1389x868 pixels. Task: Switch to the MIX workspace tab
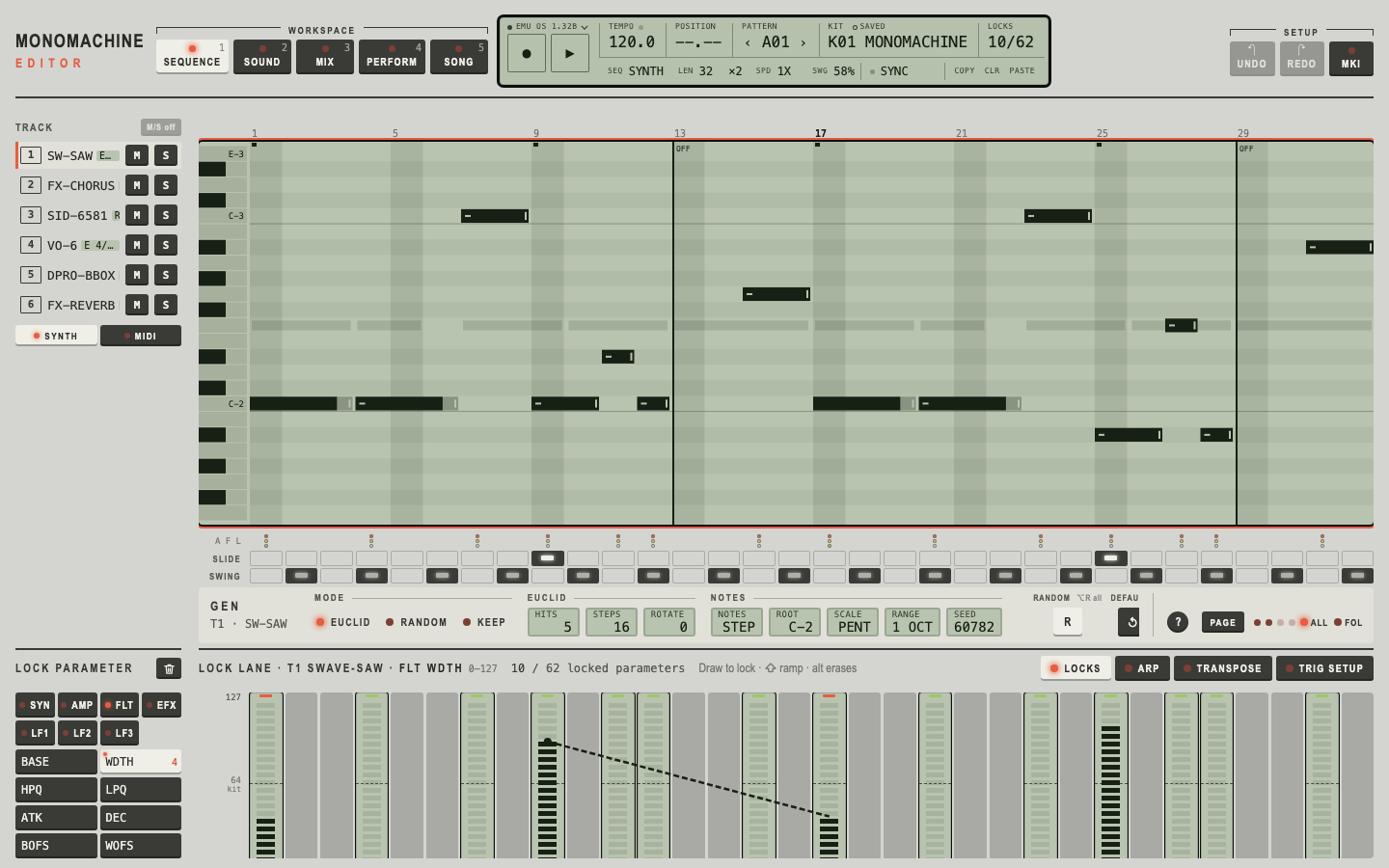(x=325, y=56)
